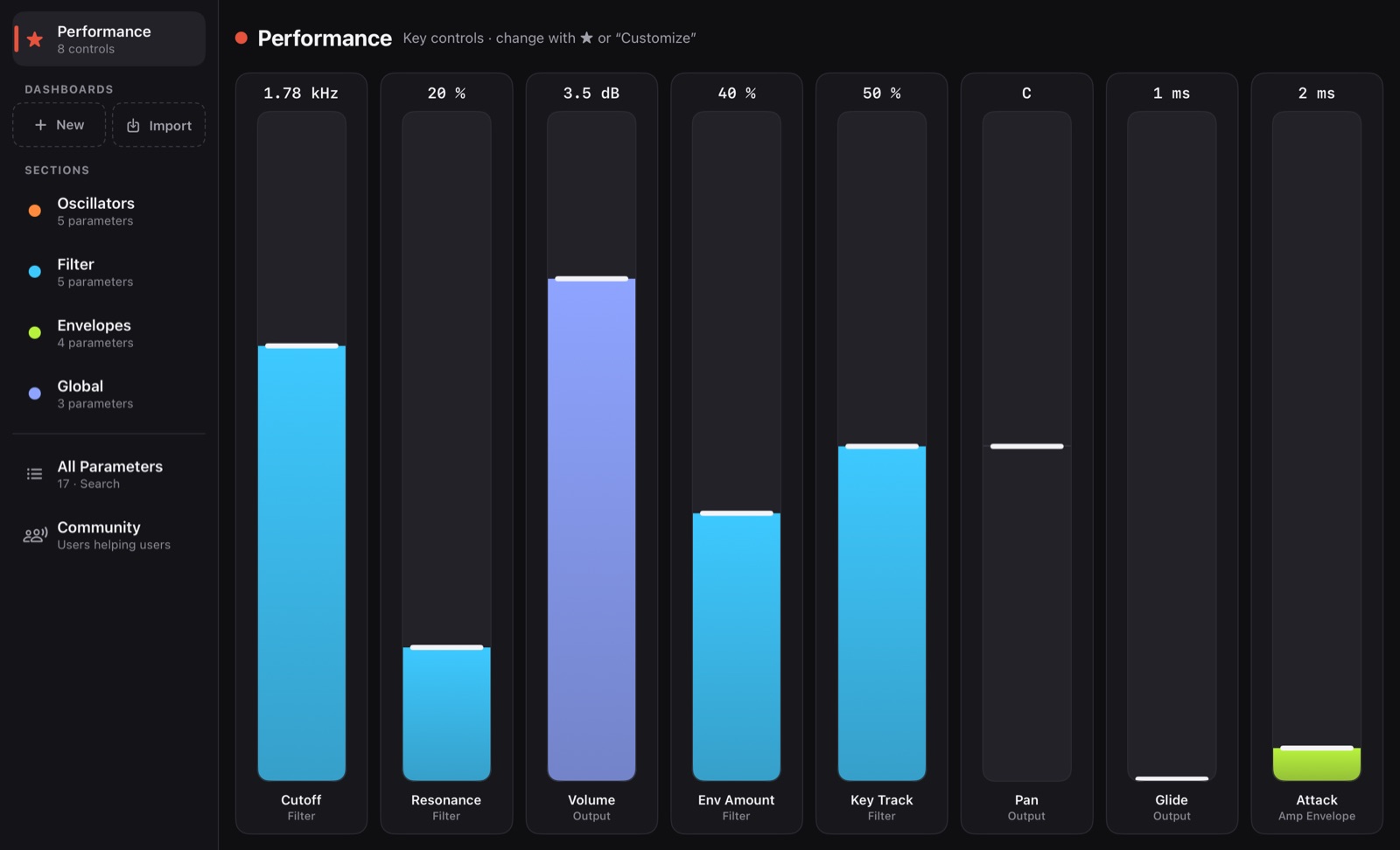Open the Oscillators section
The image size is (1400, 850).
(109, 211)
